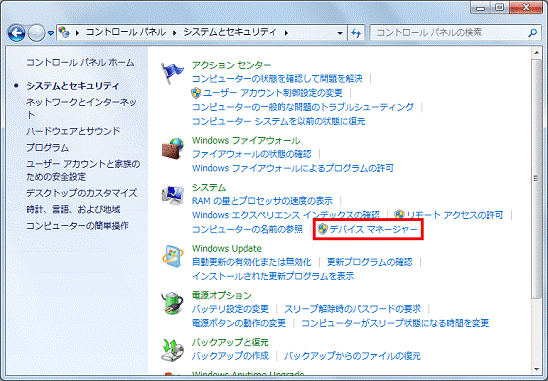Open スリープ解除時のパスワードの要求 link

(x=352, y=309)
